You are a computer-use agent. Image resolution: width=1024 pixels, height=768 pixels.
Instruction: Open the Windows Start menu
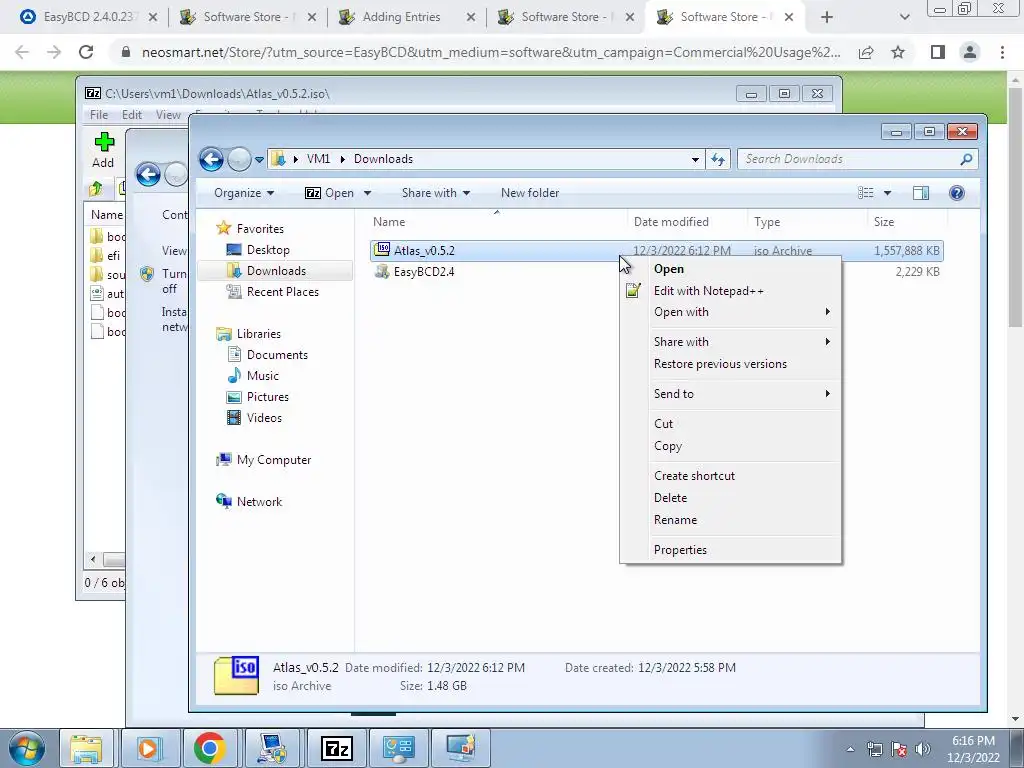click(26, 748)
